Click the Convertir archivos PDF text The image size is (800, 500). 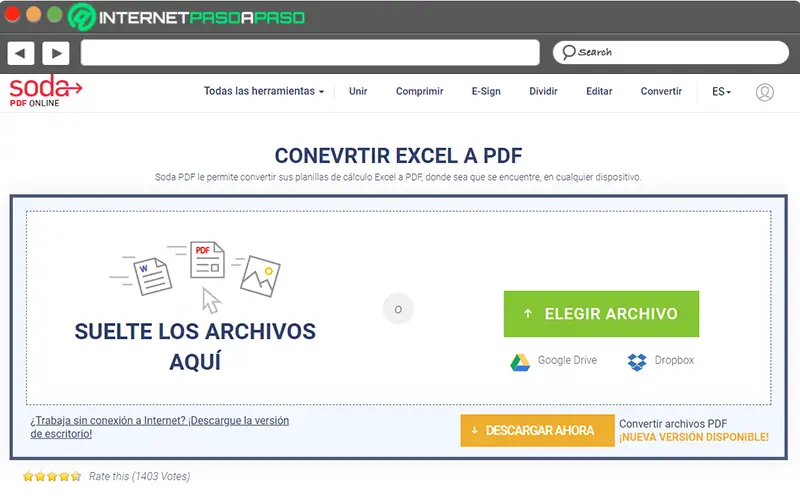coord(672,423)
